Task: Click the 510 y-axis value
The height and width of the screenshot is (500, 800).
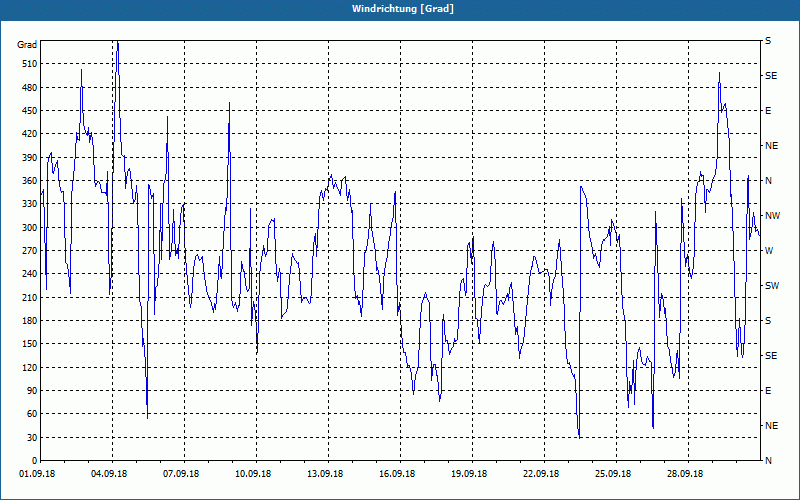Action: [x=29, y=64]
